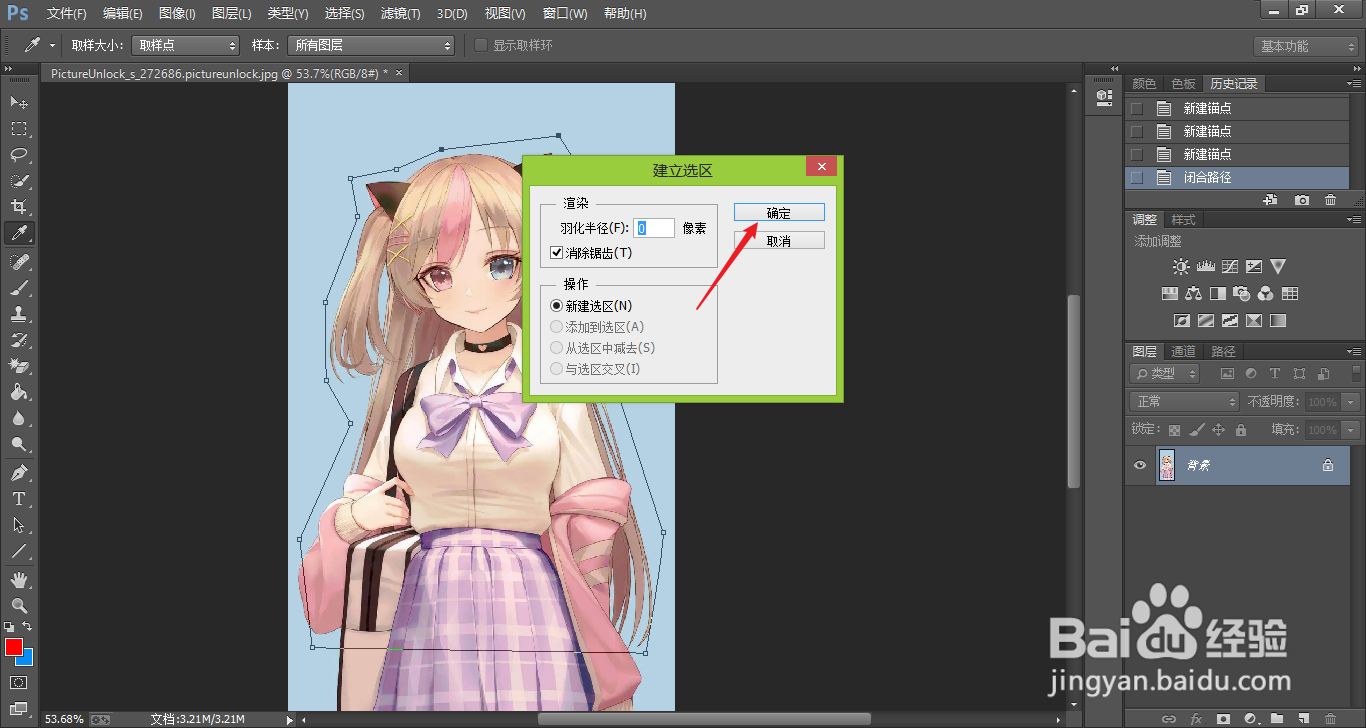
Task: Select the Quick Selection tool
Action: (x=19, y=181)
